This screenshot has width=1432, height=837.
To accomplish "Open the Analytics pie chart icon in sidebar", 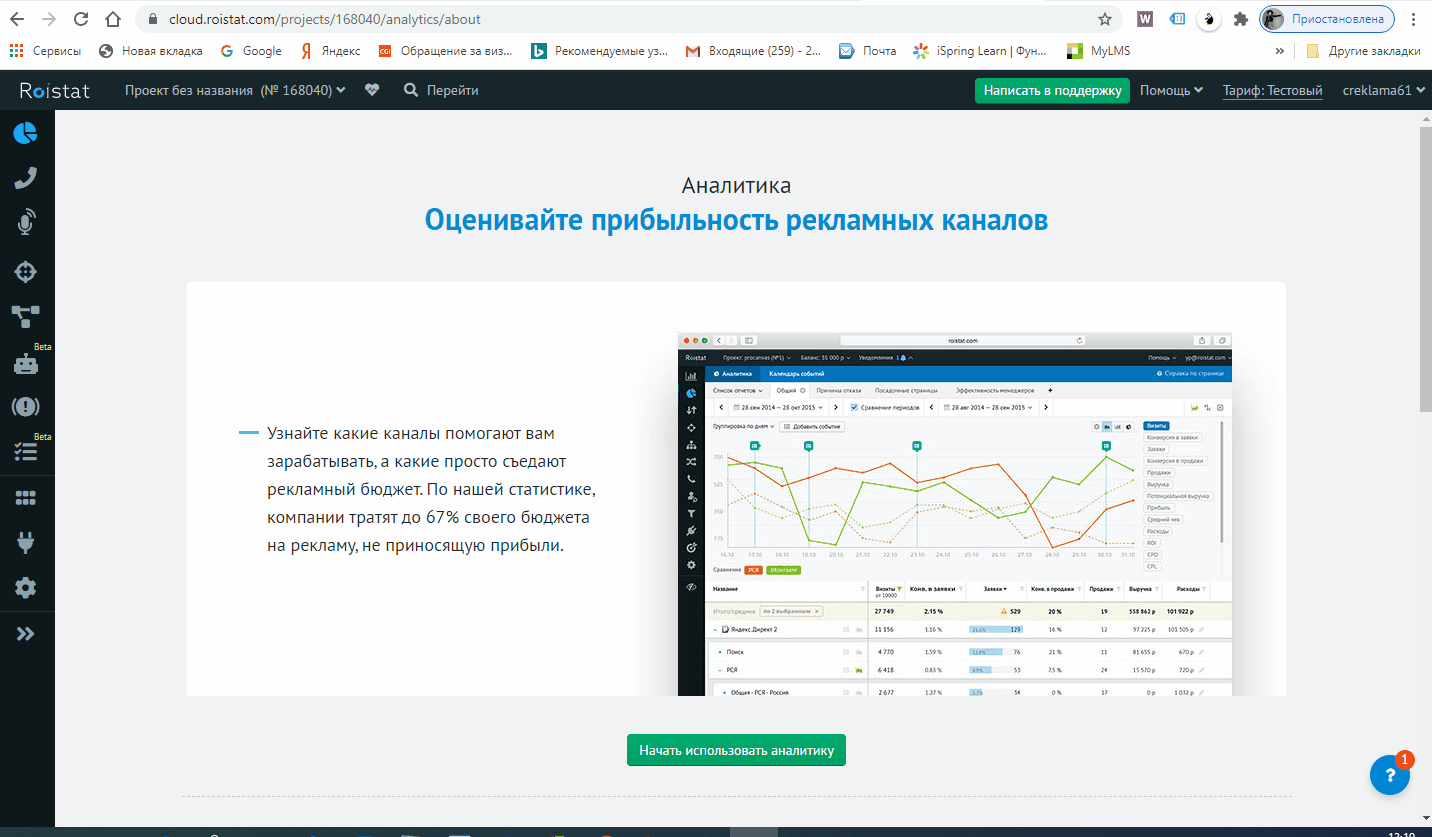I will (26, 131).
